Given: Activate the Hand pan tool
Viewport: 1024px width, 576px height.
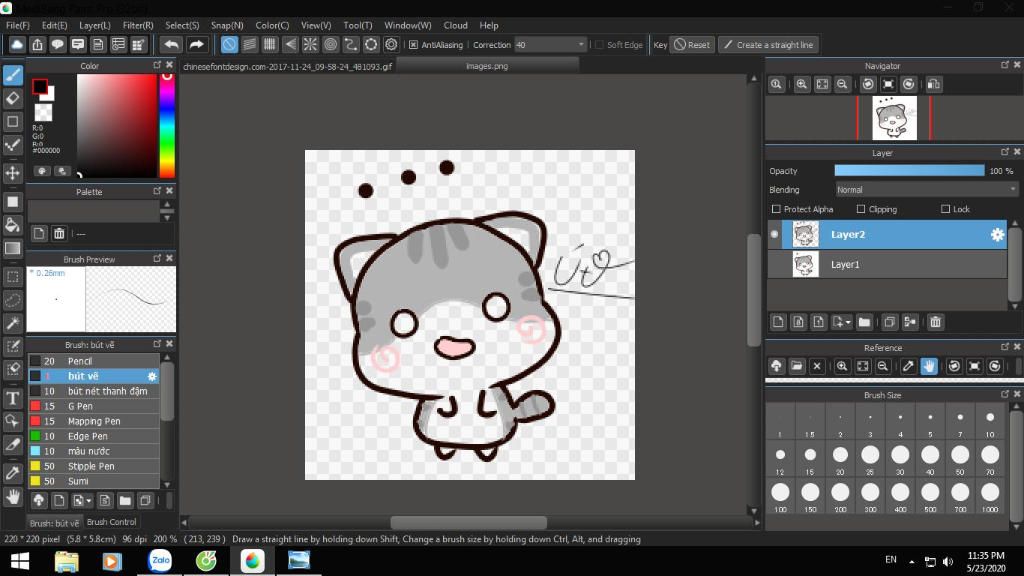Looking at the screenshot, I should [13, 496].
